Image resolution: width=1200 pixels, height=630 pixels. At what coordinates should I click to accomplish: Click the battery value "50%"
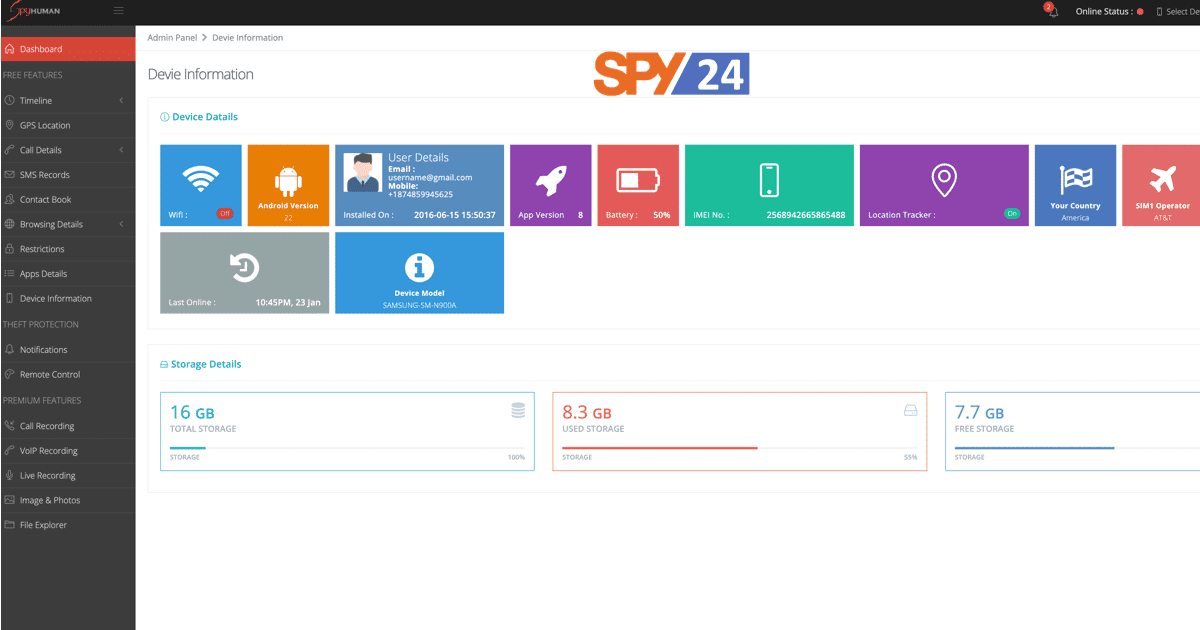[x=662, y=215]
